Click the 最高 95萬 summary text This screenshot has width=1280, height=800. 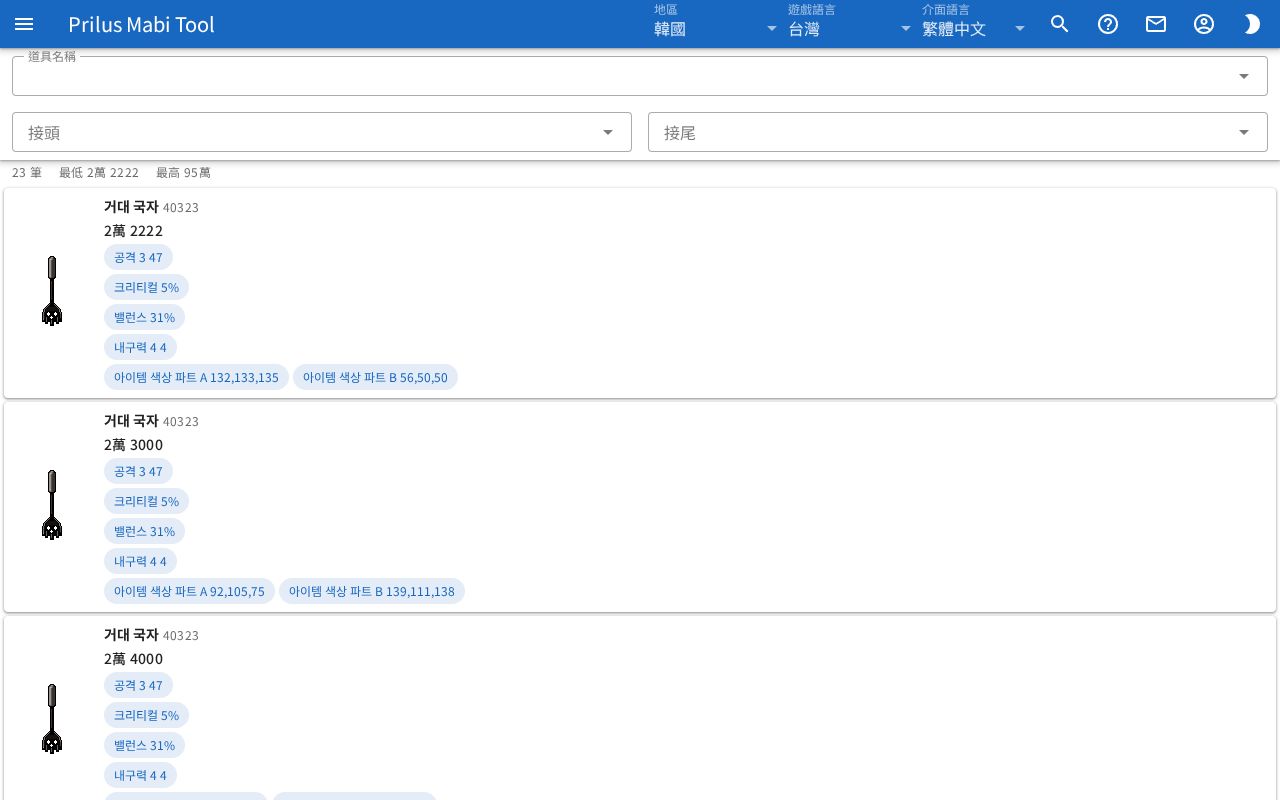pyautogui.click(x=183, y=173)
